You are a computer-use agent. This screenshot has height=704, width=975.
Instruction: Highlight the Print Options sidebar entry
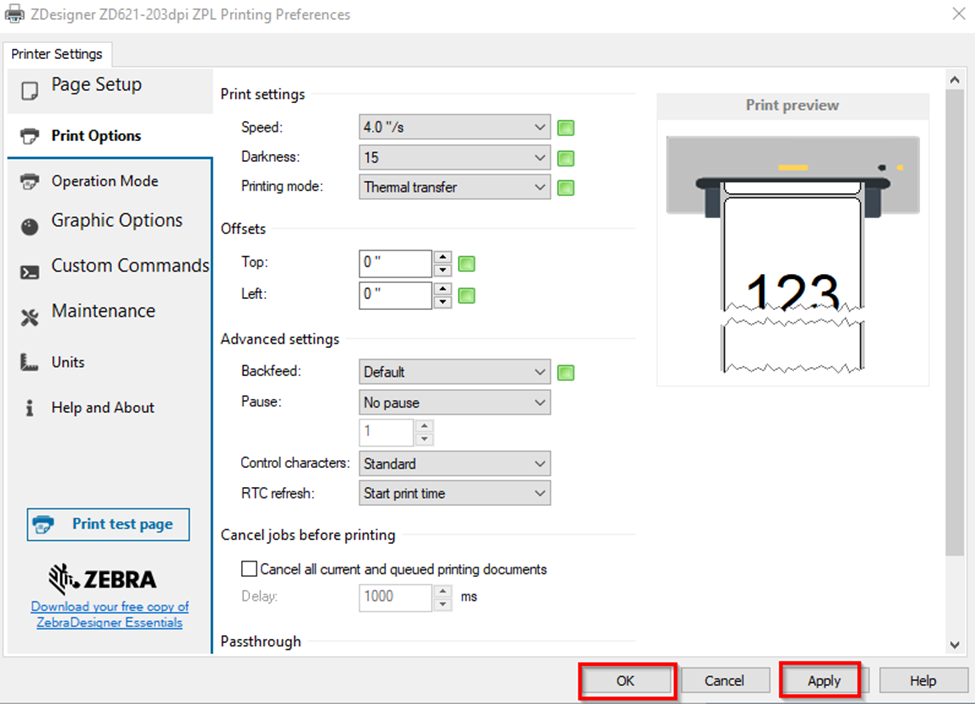[x=96, y=135]
